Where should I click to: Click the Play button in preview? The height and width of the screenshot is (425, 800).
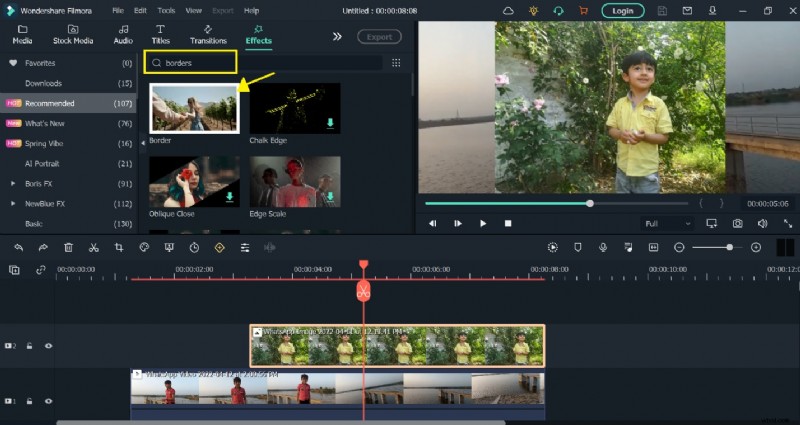click(x=483, y=223)
